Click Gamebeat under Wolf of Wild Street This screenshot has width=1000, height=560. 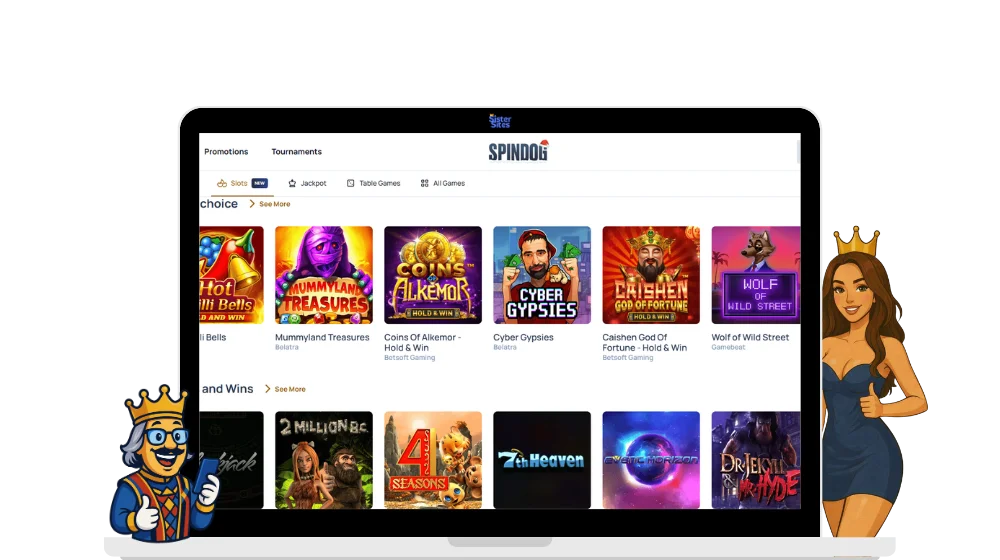click(x=728, y=348)
